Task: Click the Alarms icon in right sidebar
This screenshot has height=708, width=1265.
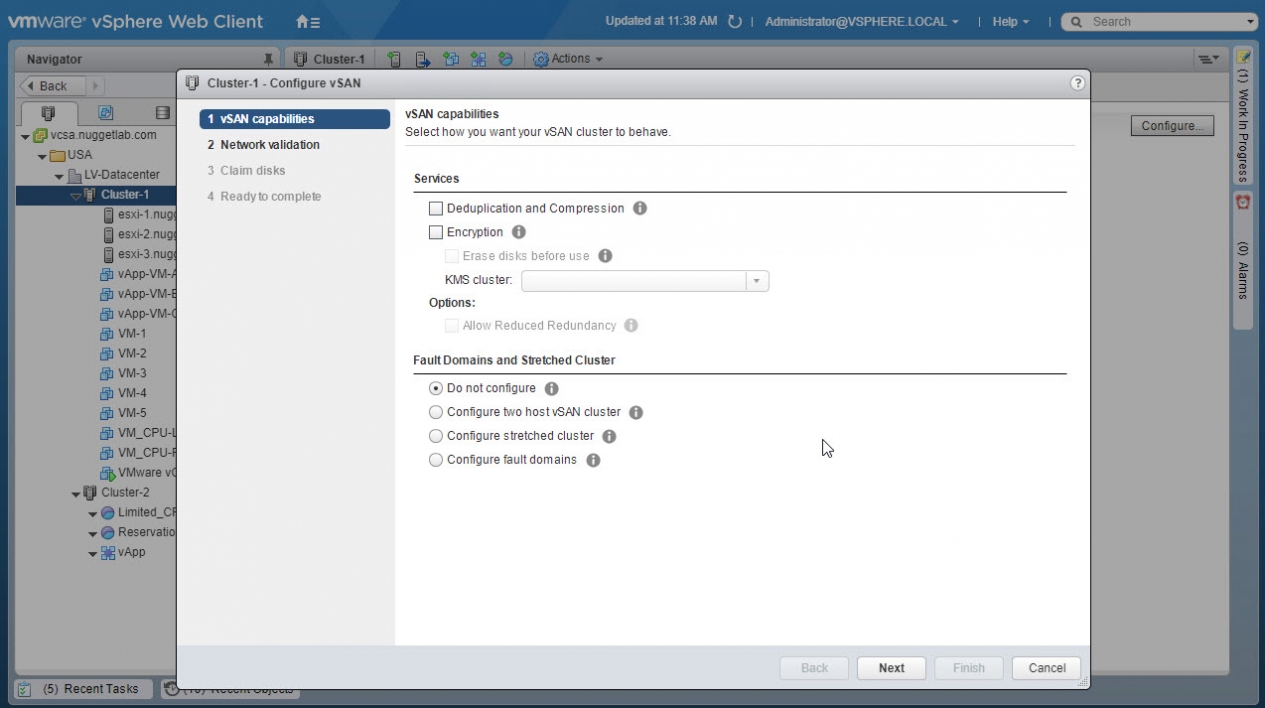Action: [x=1243, y=202]
